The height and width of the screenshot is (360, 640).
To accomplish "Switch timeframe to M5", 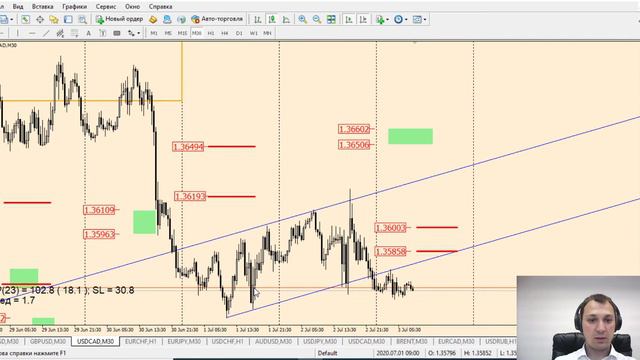I will click(x=168, y=33).
